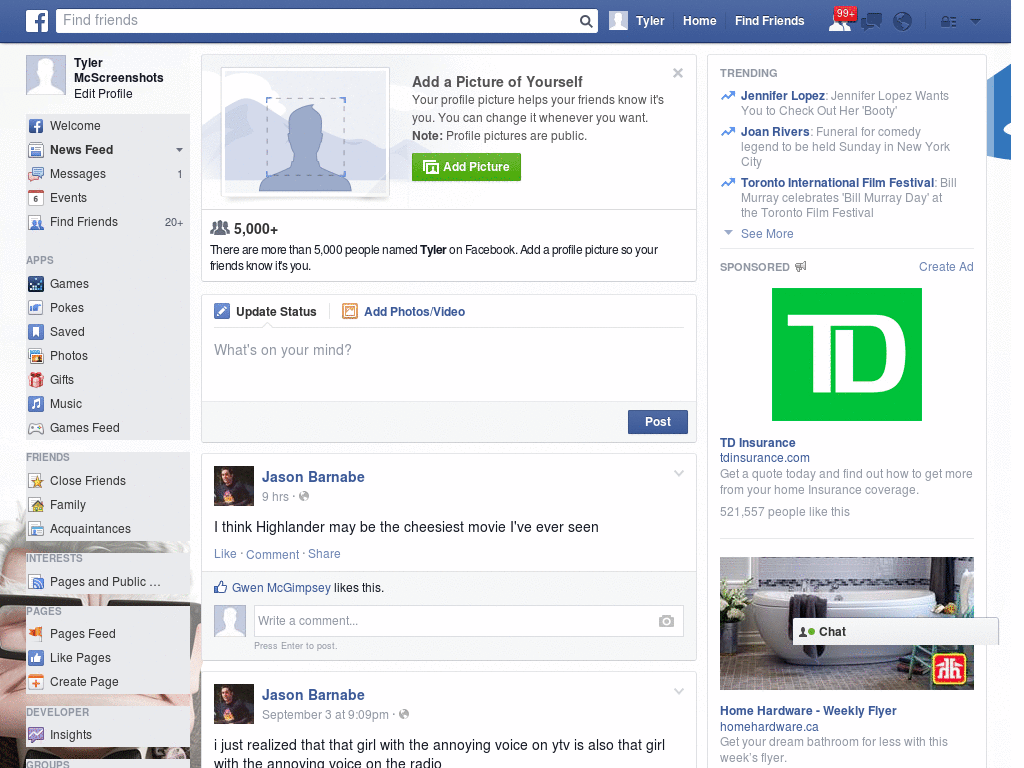The image size is (1024, 768).
Task: Click the Facebook logo icon
Action: pos(37,21)
